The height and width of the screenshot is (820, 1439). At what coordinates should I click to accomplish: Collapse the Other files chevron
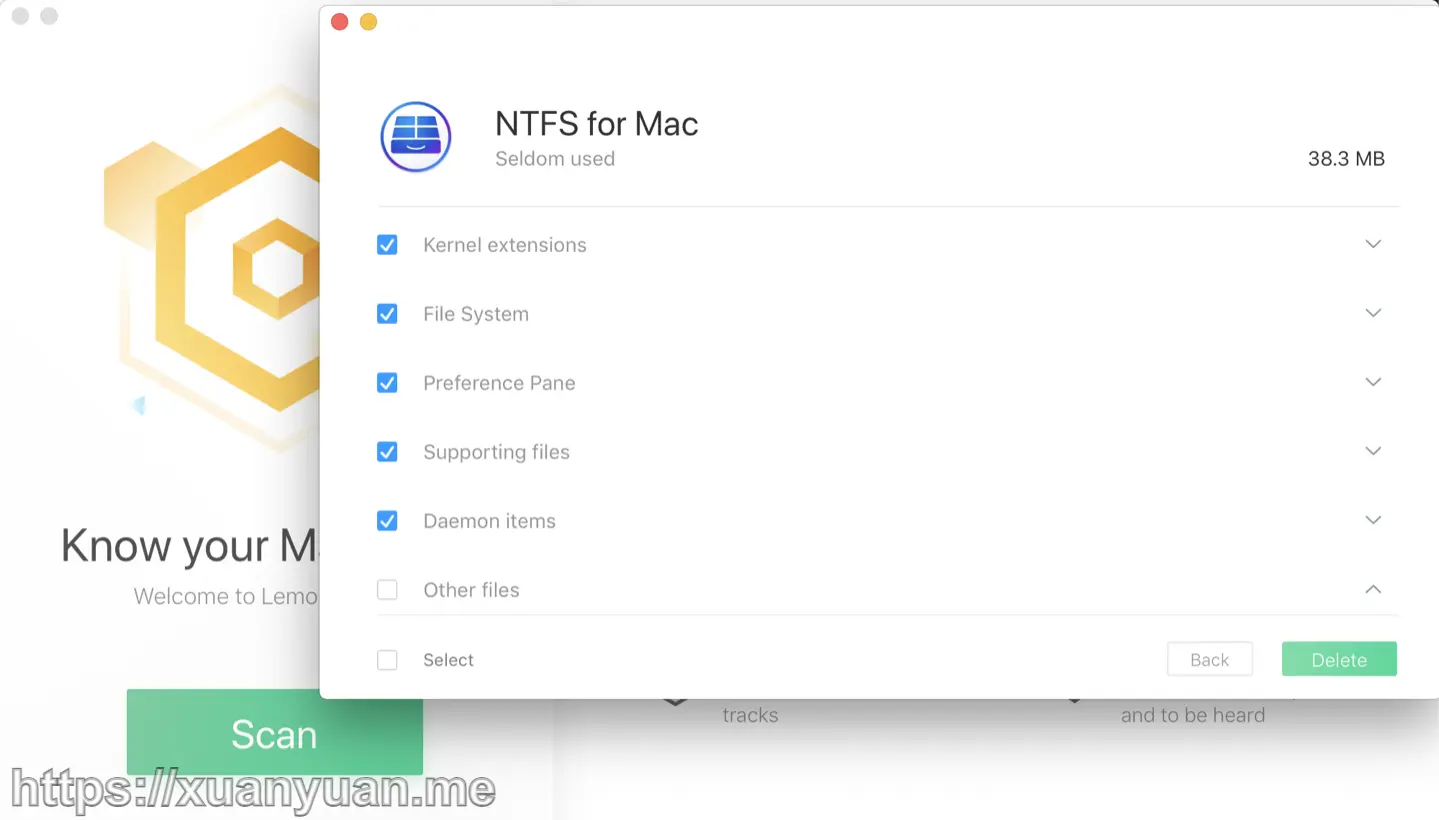point(1373,589)
